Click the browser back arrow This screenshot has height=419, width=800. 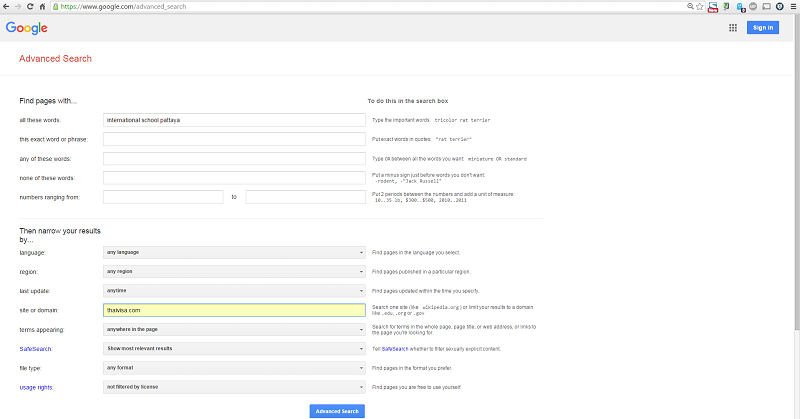point(6,6)
